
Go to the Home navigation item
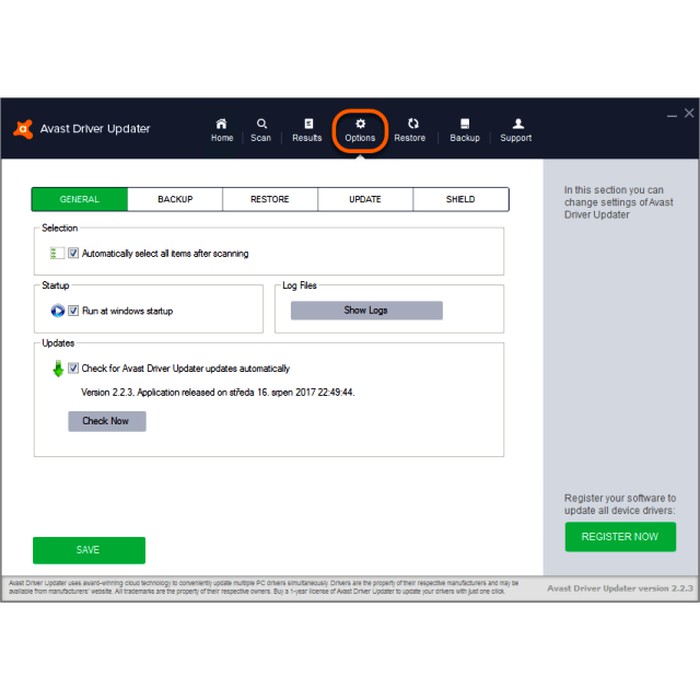[222, 130]
